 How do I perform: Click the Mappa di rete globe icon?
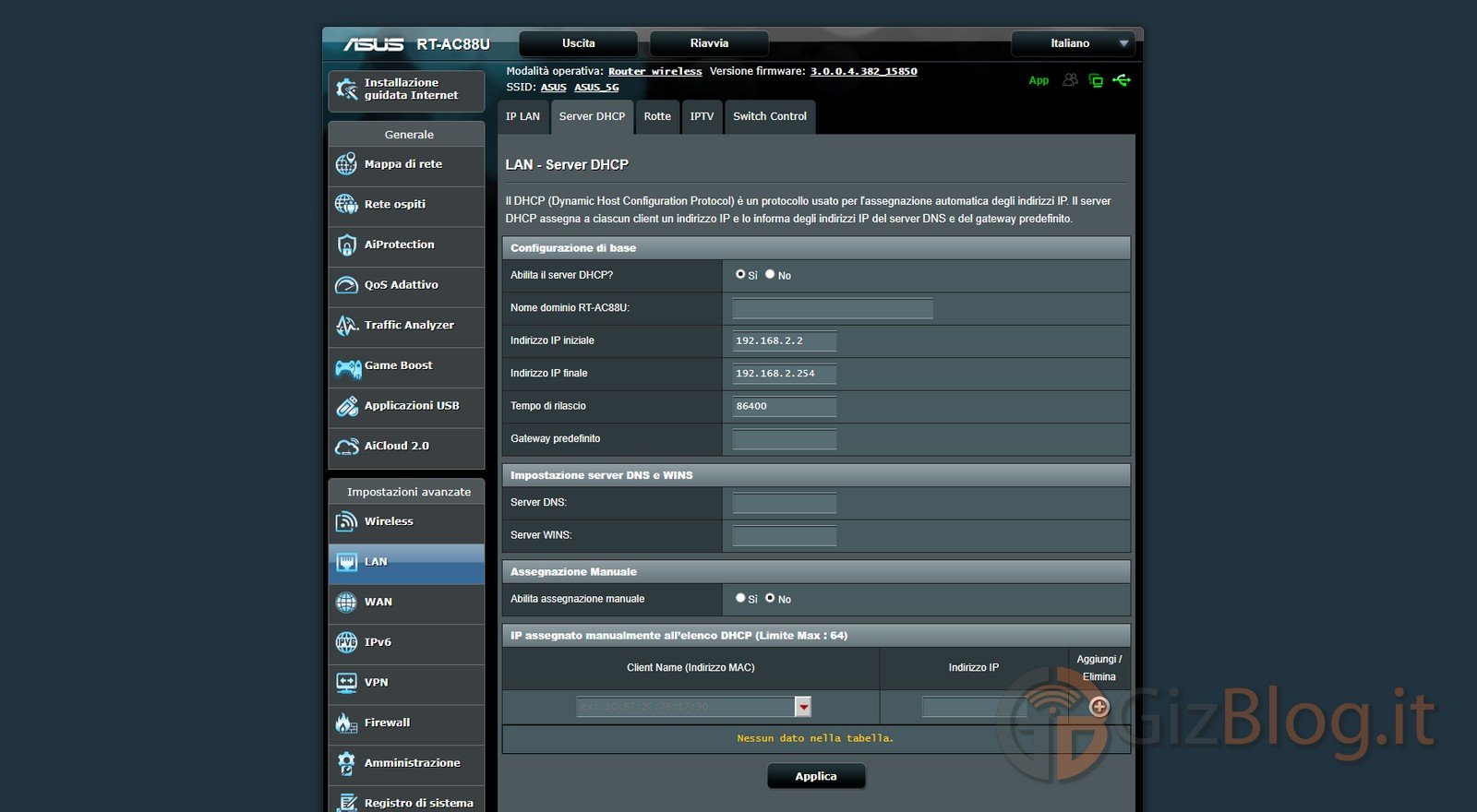pos(346,164)
